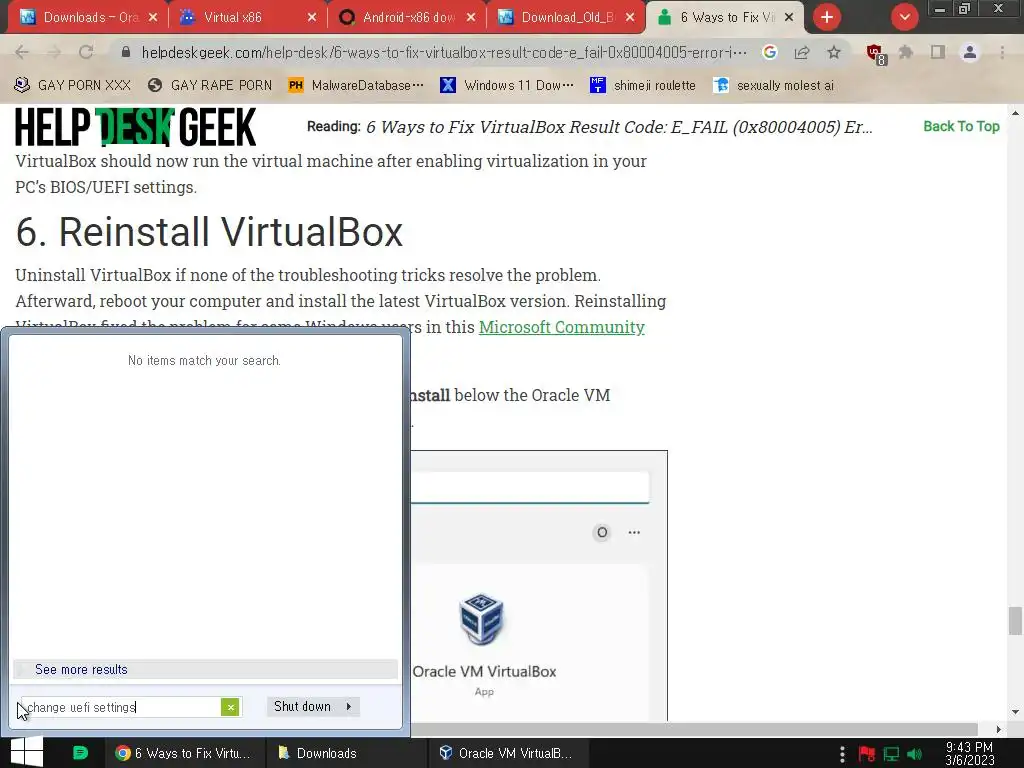
Task: Click the Shut down button
Action: tap(303, 706)
